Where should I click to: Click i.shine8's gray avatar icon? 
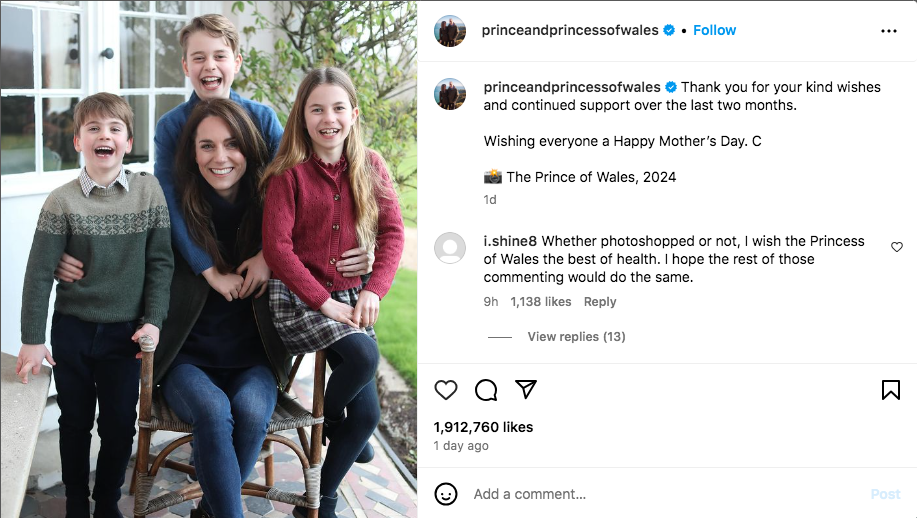click(450, 247)
